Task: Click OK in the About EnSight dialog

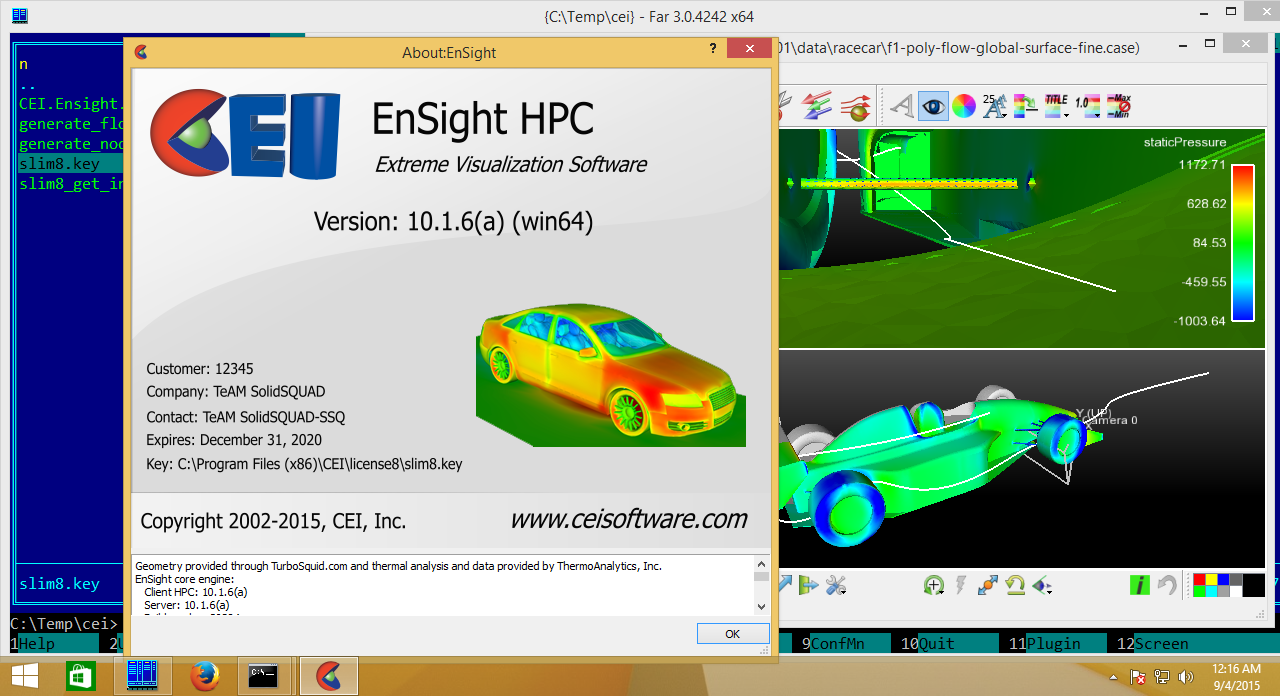Action: [733, 634]
